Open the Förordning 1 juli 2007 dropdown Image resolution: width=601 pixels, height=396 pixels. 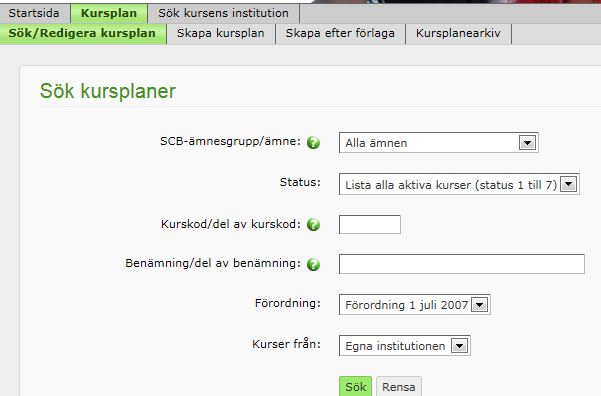tap(414, 305)
